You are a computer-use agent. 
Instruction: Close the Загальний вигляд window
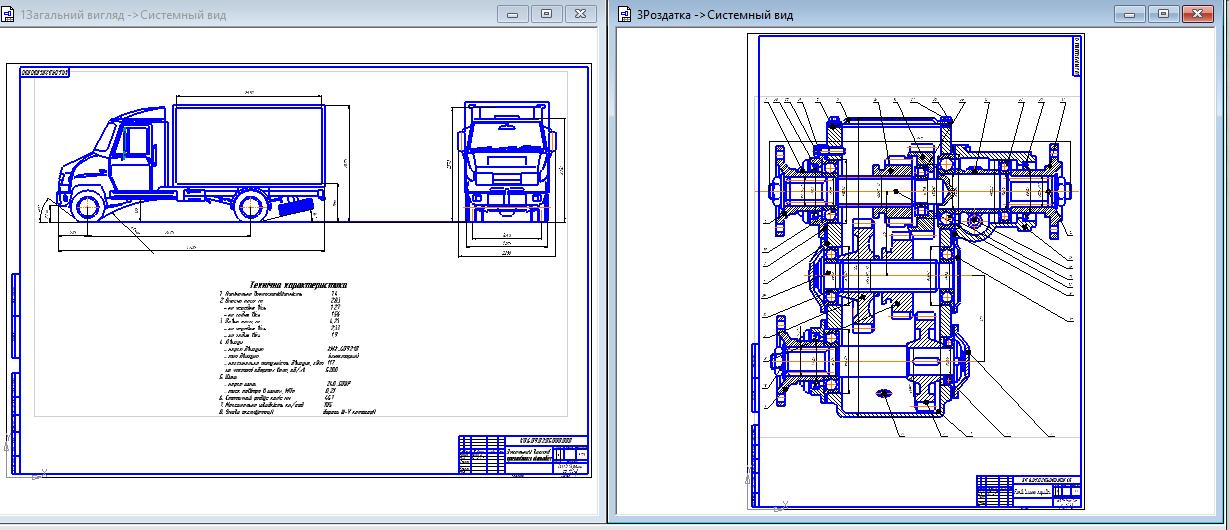pyautogui.click(x=580, y=13)
